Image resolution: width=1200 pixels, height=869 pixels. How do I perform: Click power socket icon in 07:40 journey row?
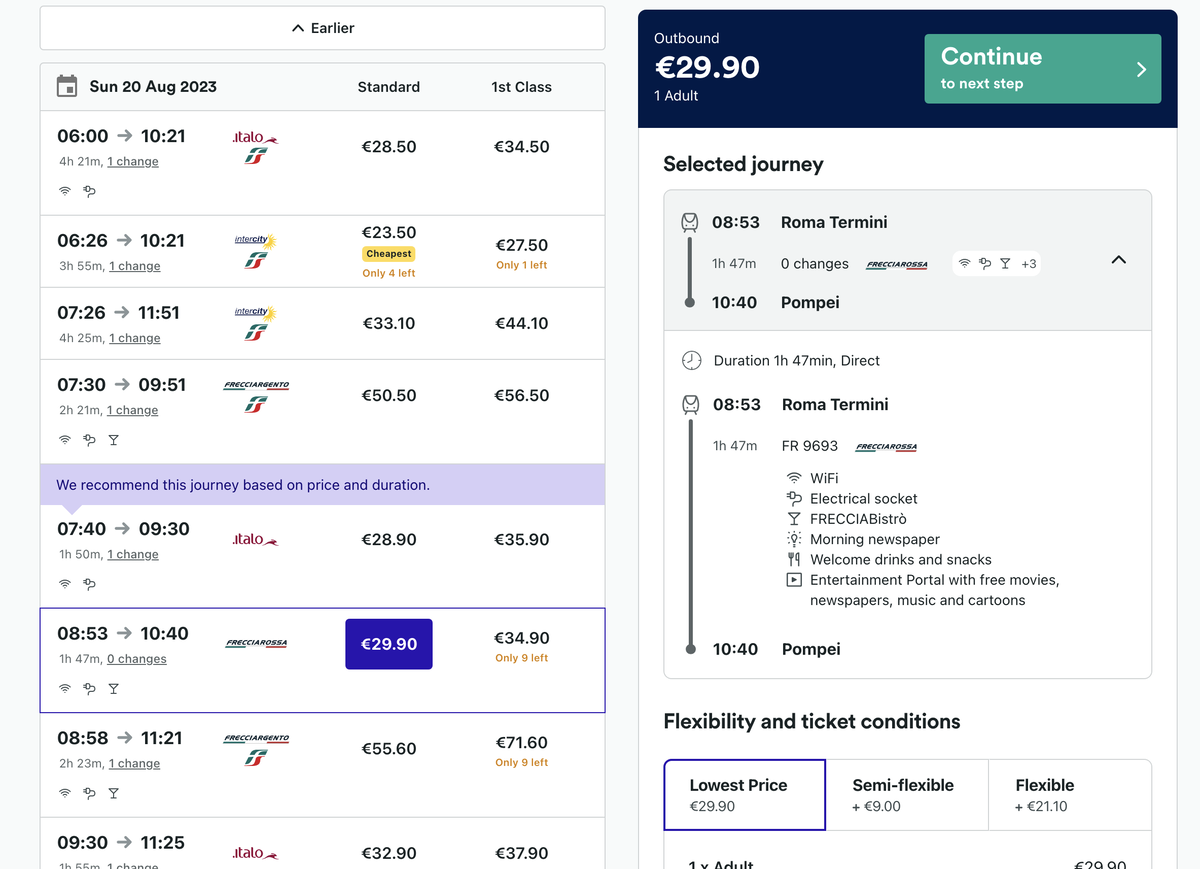[89, 584]
